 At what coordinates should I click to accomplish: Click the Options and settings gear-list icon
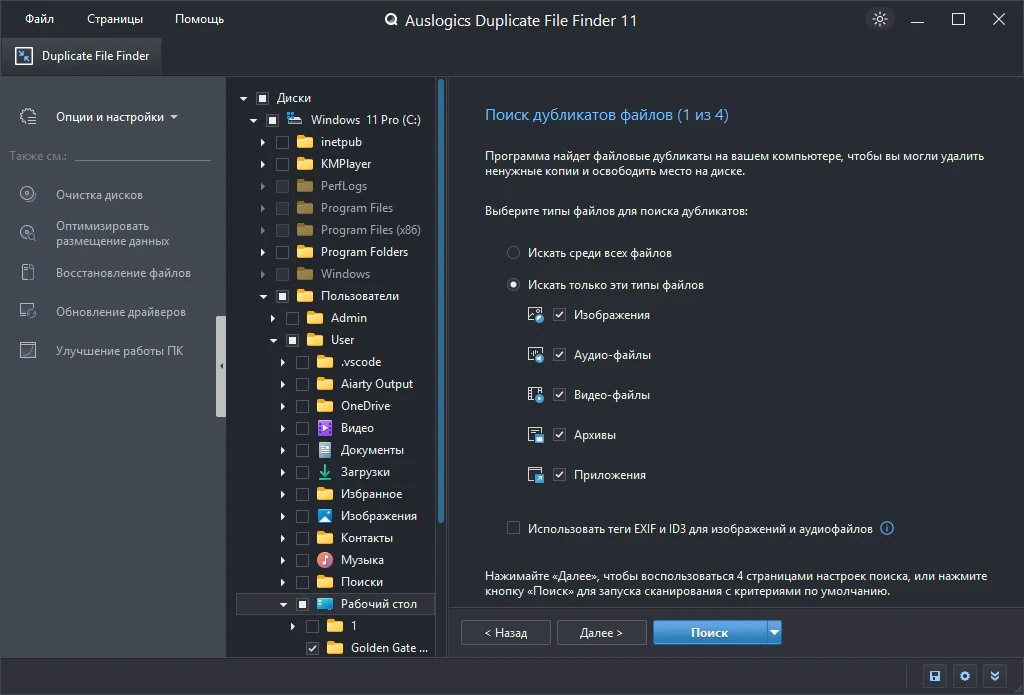(x=28, y=116)
